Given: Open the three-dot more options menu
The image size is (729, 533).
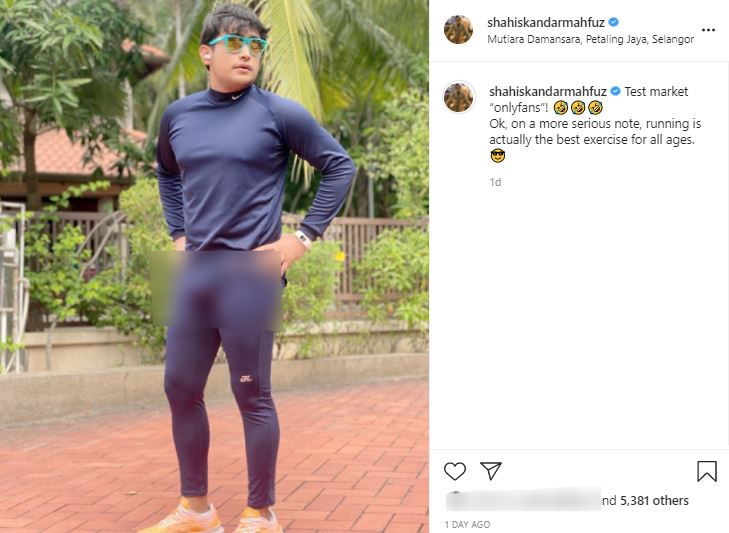Looking at the screenshot, I should [x=708, y=30].
